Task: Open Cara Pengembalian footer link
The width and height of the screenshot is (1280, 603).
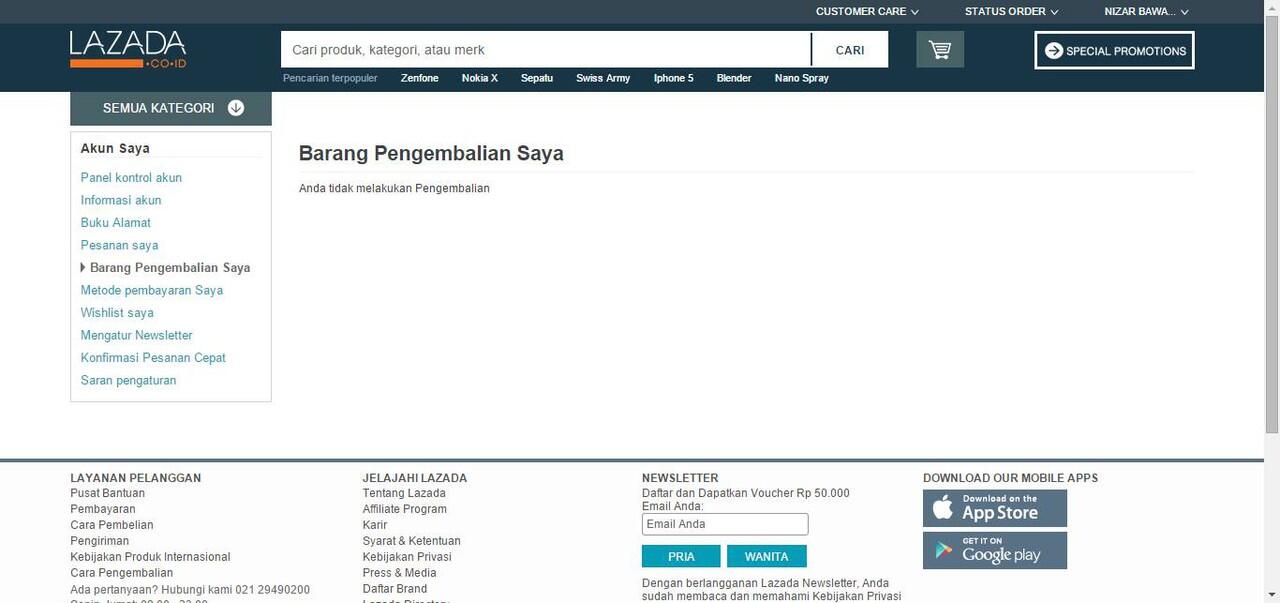Action: [x=122, y=573]
